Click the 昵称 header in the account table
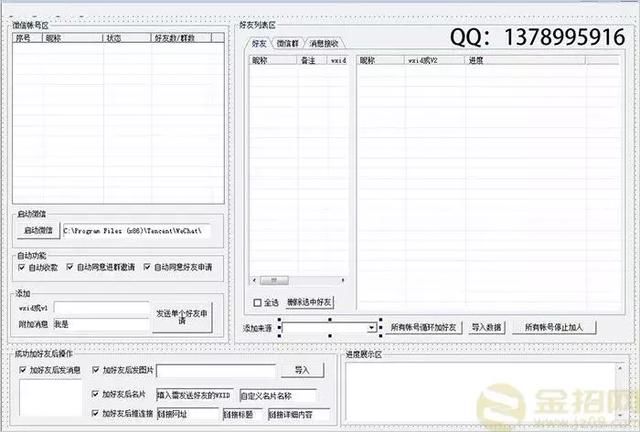Screen dimensions: 640x432 click(x=72, y=38)
